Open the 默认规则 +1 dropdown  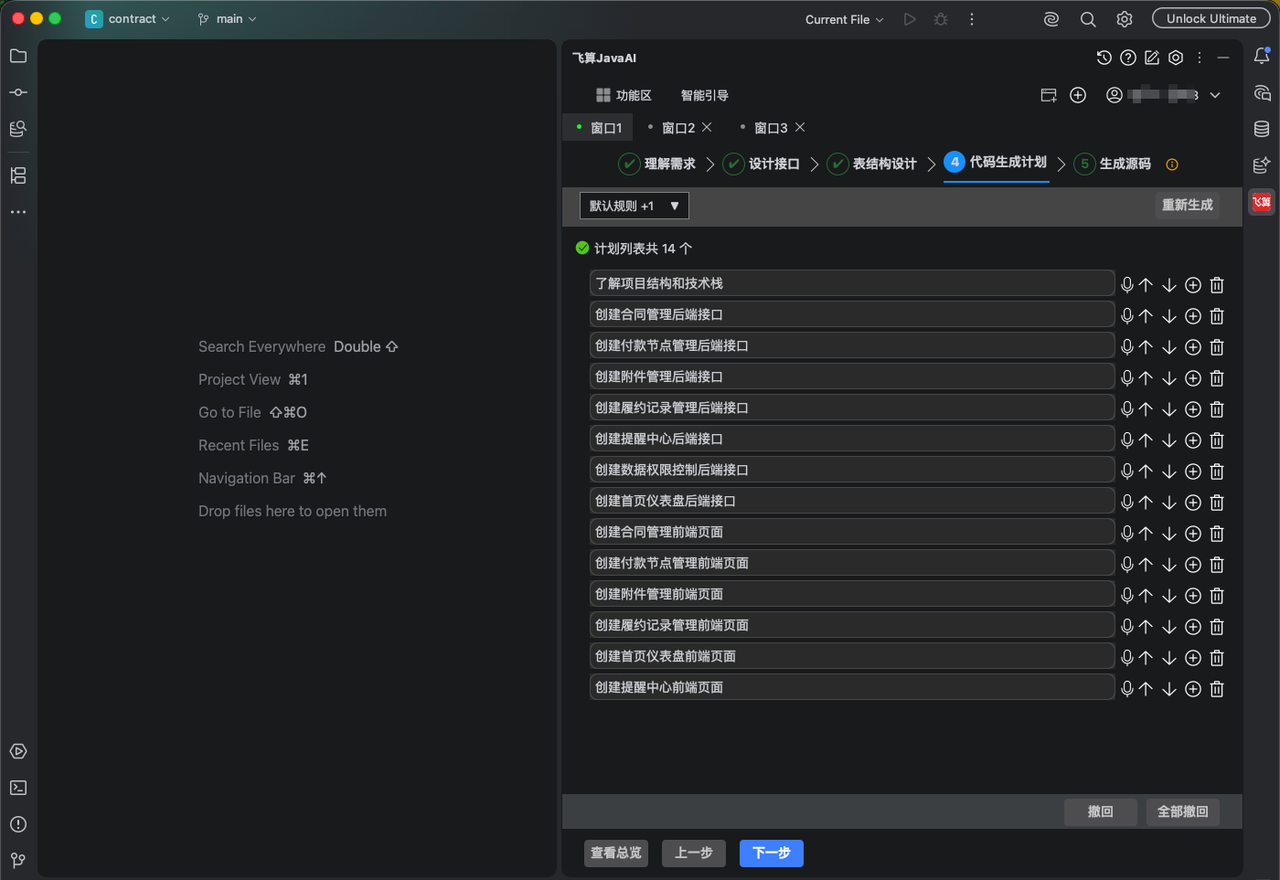point(634,206)
